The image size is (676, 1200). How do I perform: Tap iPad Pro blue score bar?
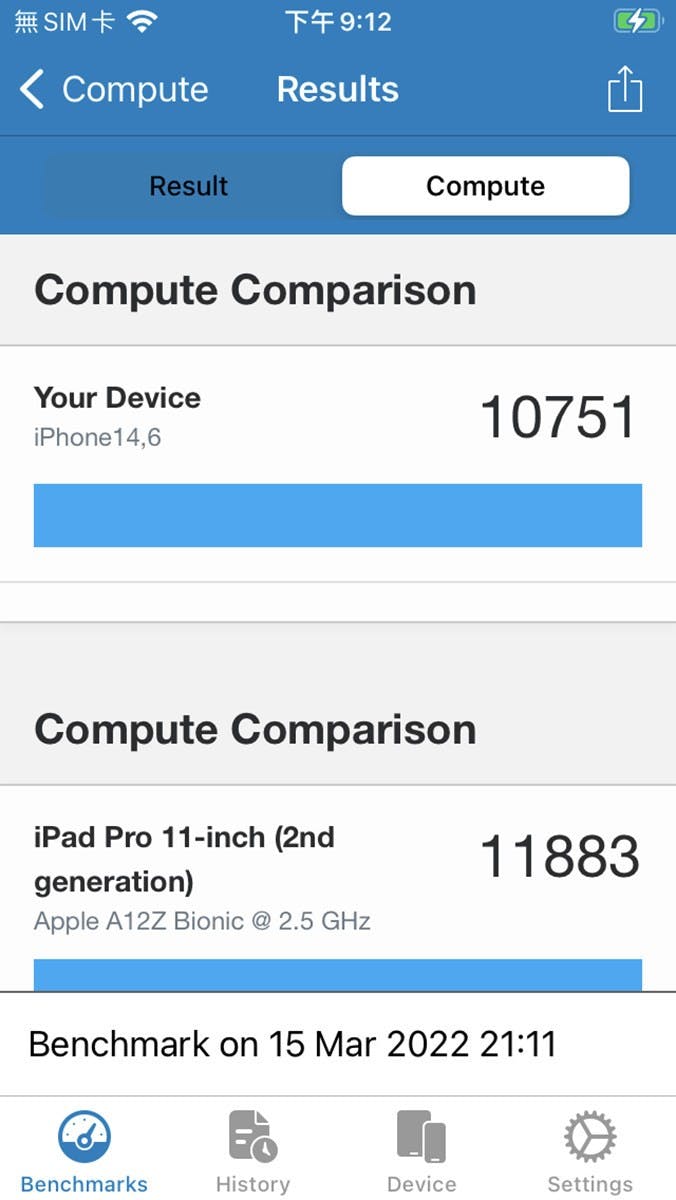tap(337, 975)
